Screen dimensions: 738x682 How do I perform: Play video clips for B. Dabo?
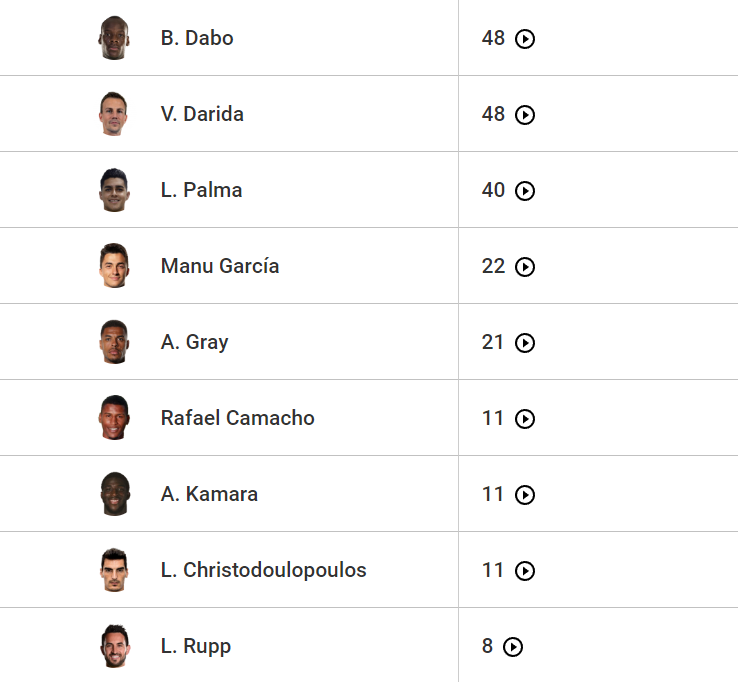pos(525,39)
